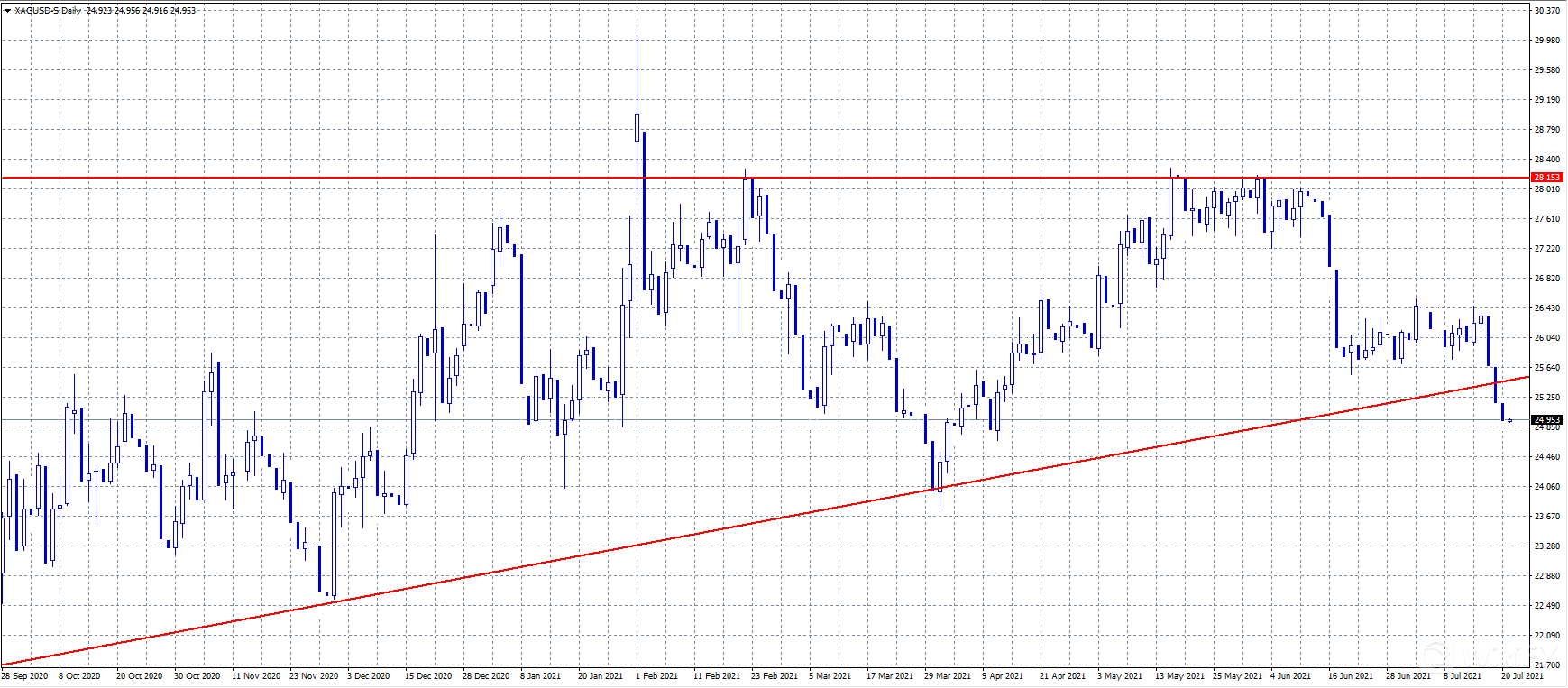Click the 20 Jul 2021 time axis label
The height and width of the screenshot is (688, 1568).
click(1522, 676)
